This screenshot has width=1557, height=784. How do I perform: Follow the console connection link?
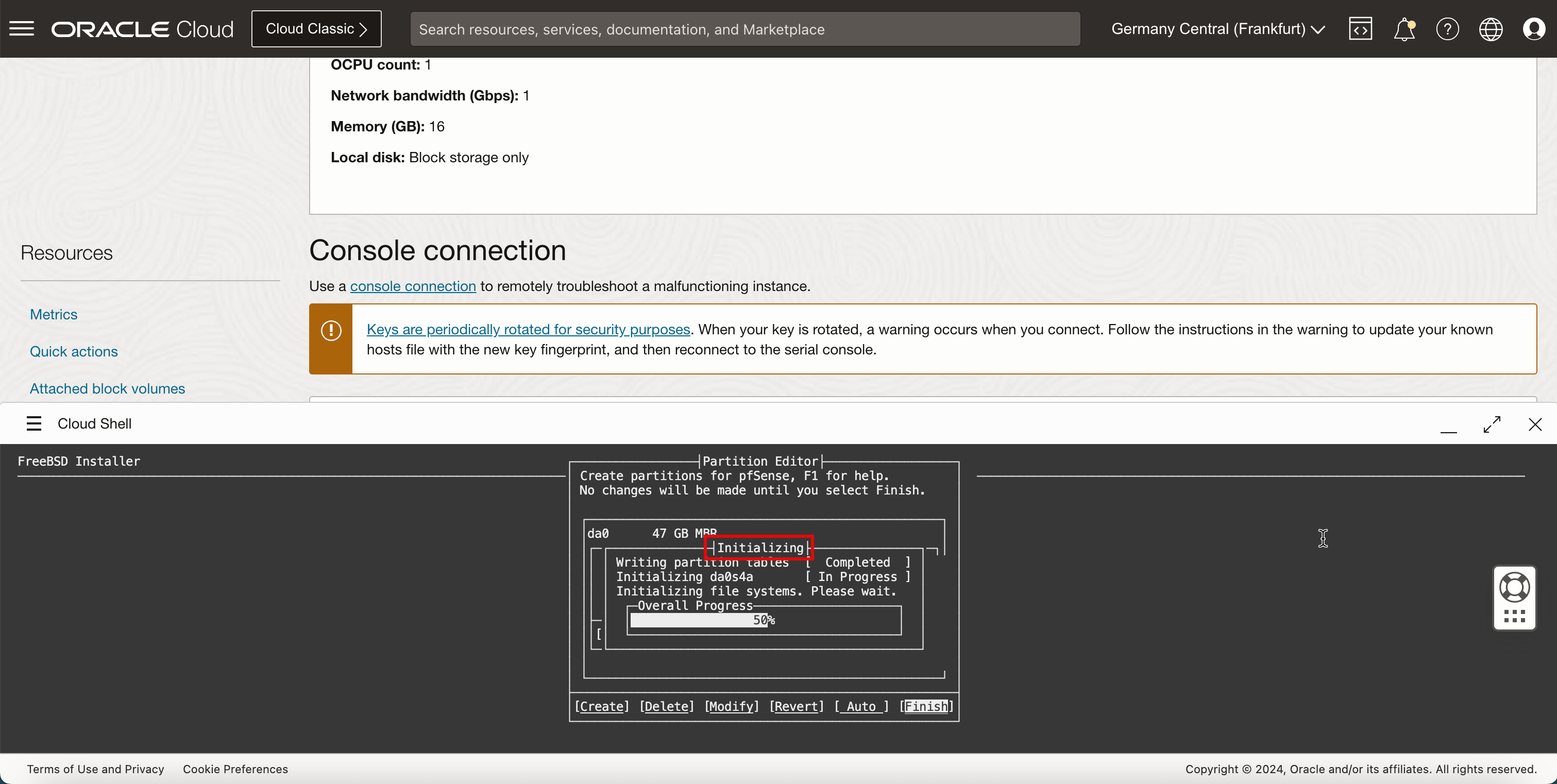pos(413,286)
